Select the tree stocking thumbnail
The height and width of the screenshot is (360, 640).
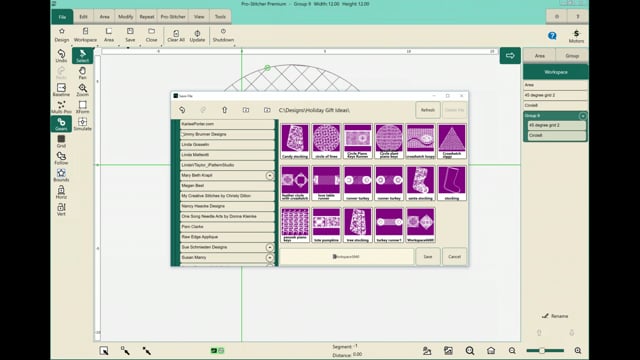358,225
